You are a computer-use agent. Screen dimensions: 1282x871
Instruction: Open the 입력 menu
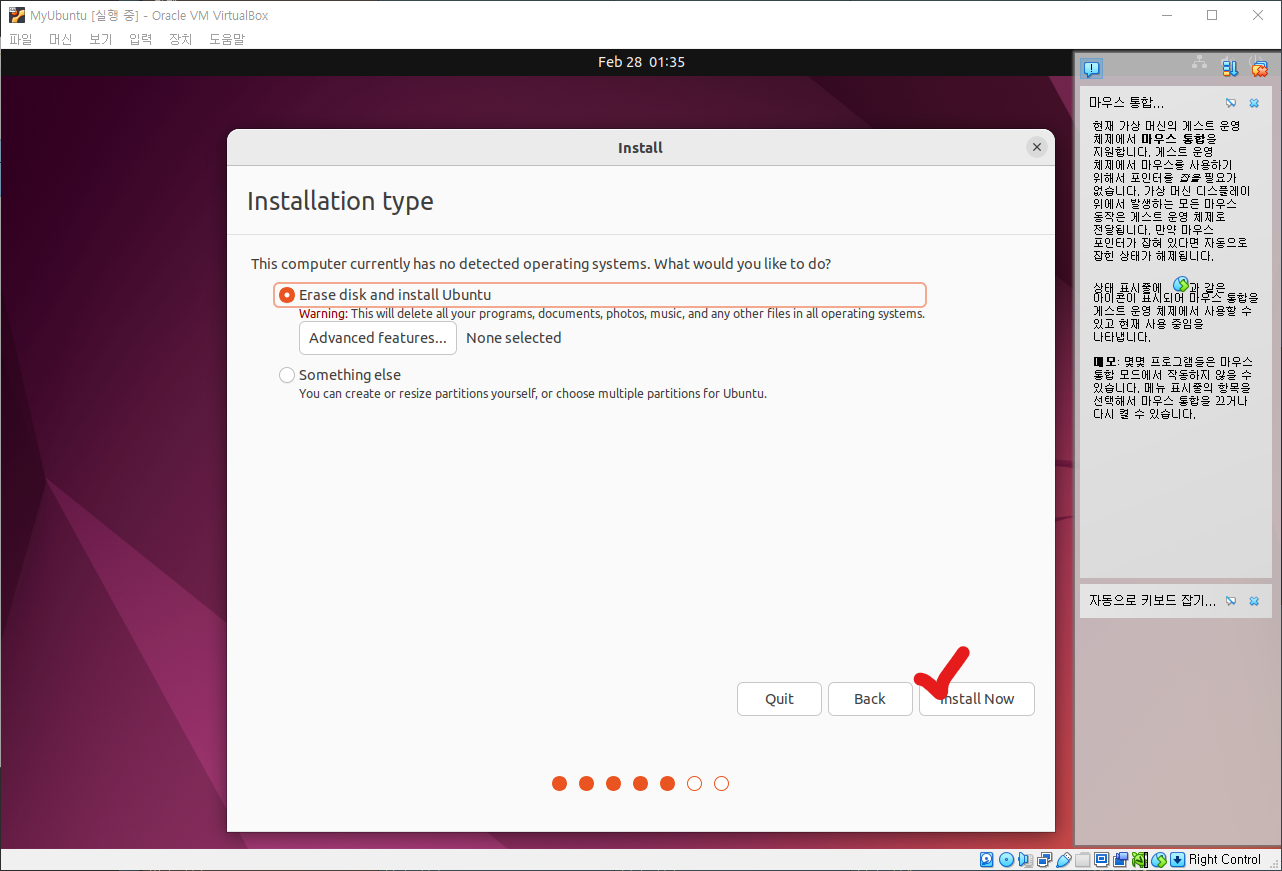pos(140,39)
